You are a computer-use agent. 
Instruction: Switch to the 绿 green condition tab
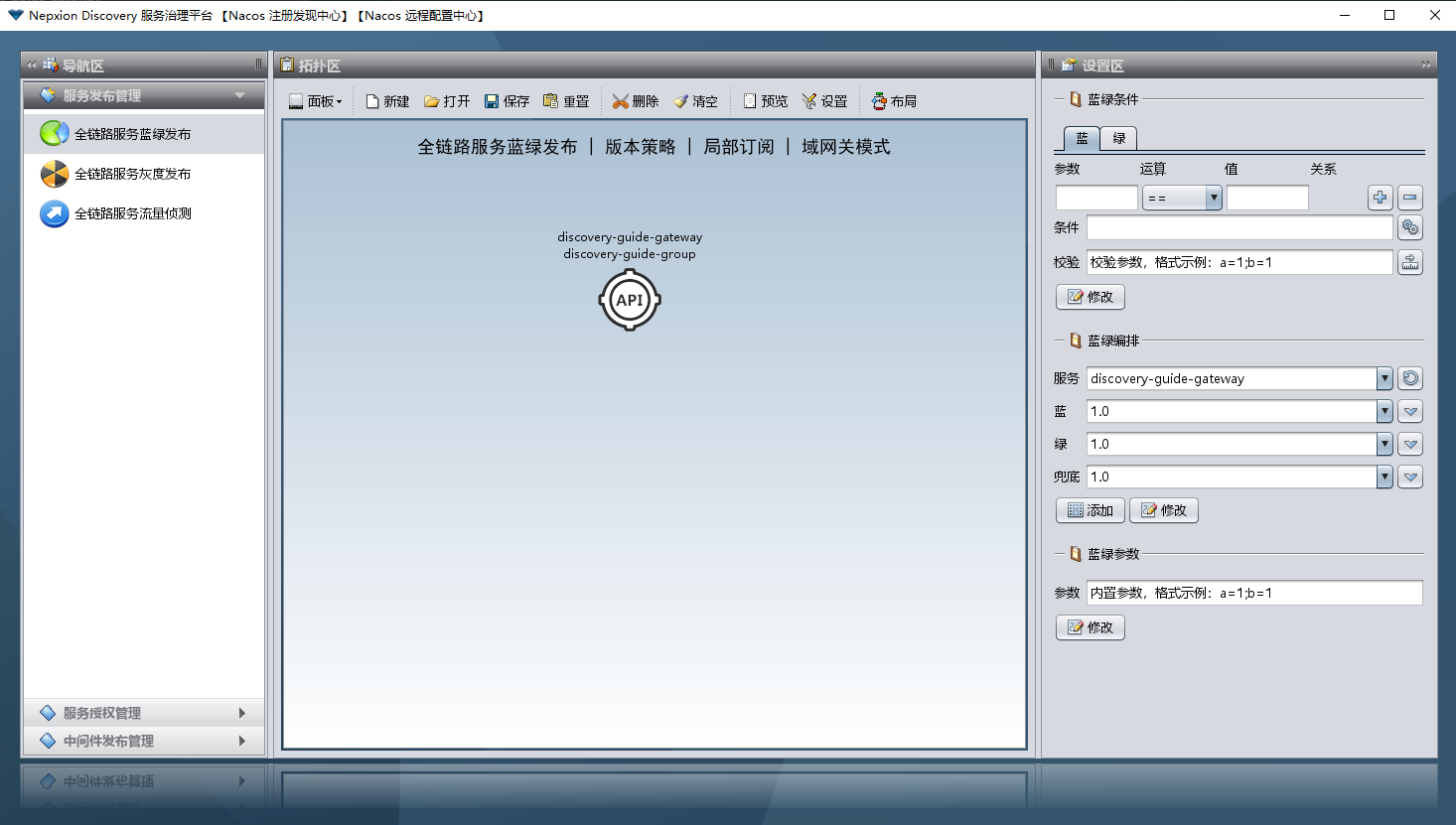1119,138
